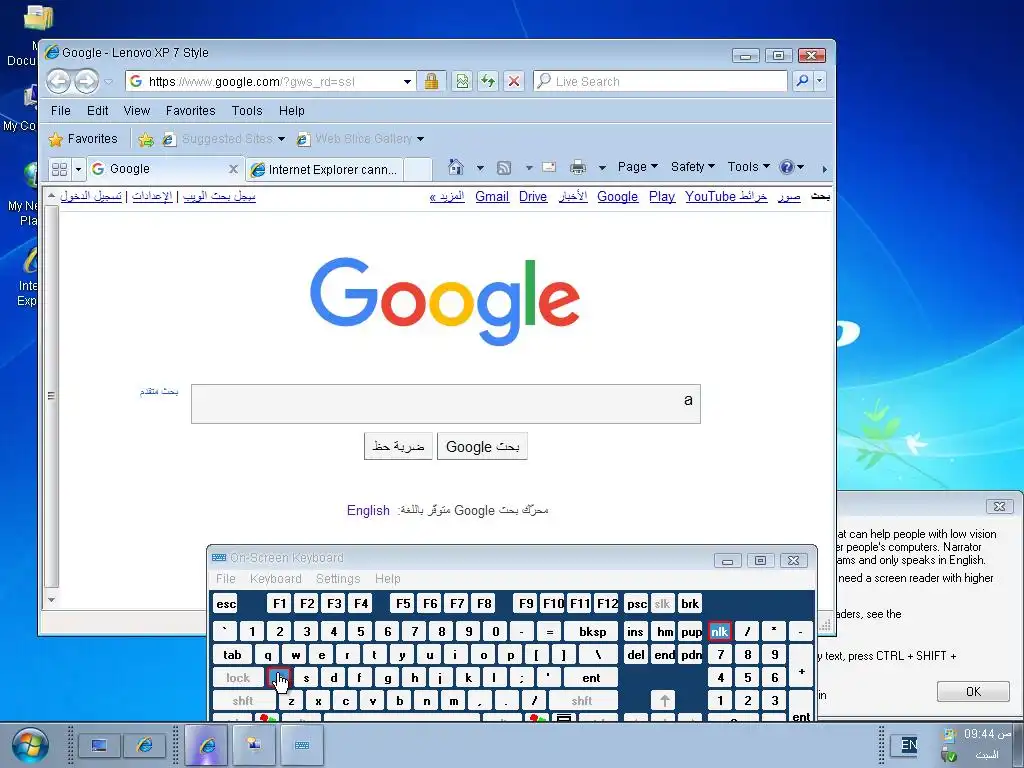Toggle the lock Caps Lock key
Screen dimensions: 1024x768
click(238, 678)
